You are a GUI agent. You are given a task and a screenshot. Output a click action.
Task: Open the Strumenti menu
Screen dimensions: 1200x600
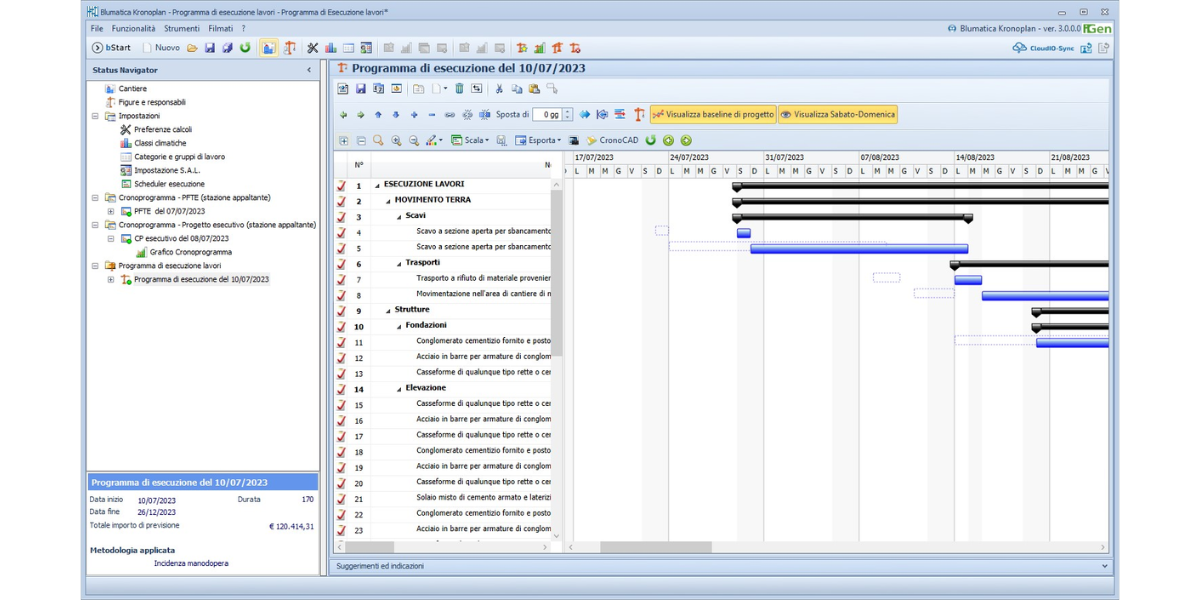182,29
